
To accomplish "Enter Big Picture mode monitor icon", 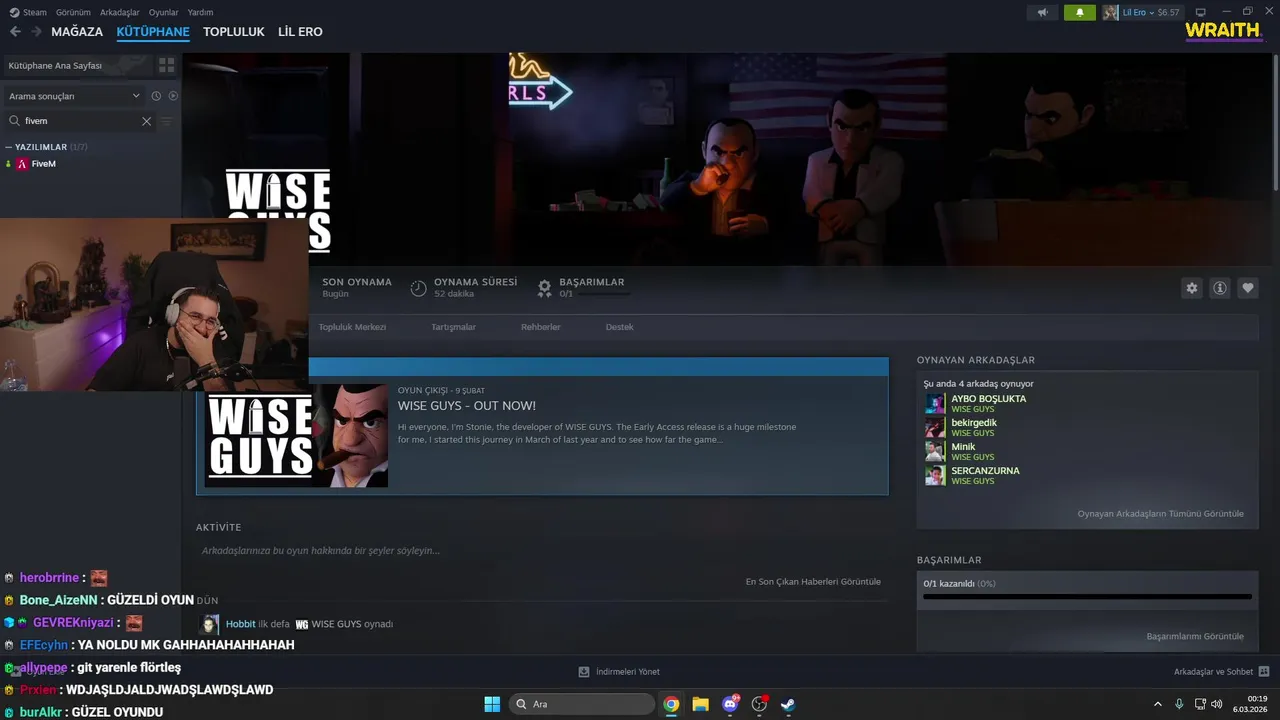I will [x=1201, y=12].
